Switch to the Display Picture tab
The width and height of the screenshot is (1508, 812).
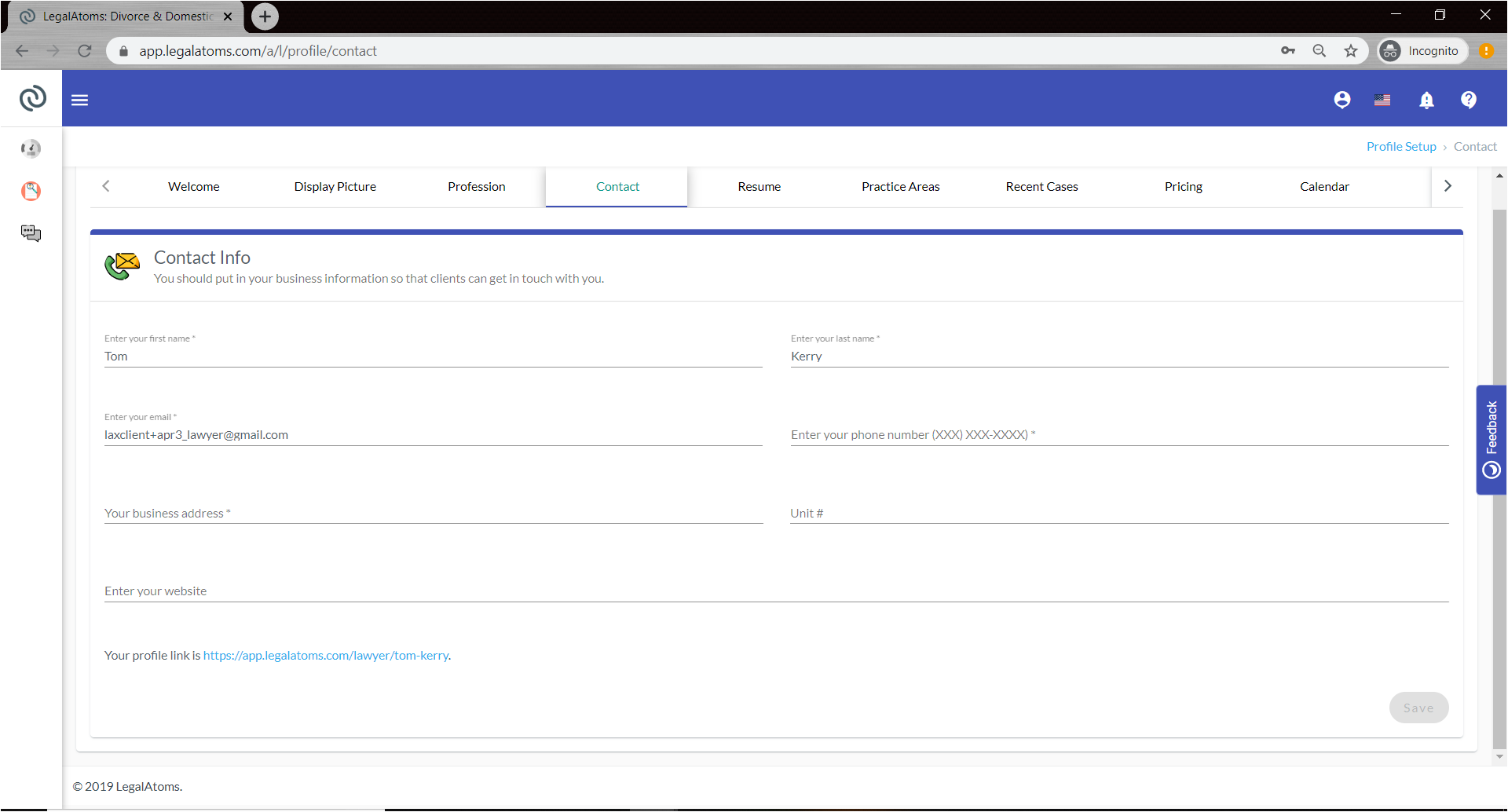[335, 187]
